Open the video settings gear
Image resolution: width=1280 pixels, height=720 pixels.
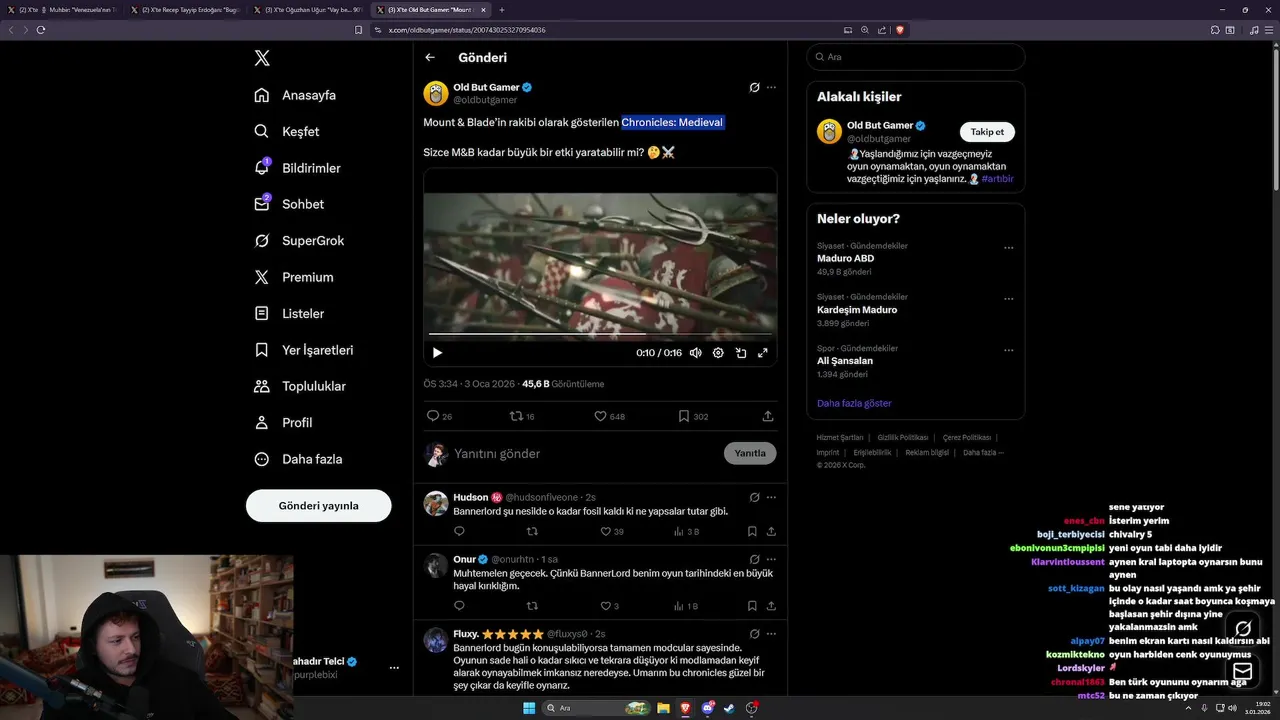pos(718,352)
